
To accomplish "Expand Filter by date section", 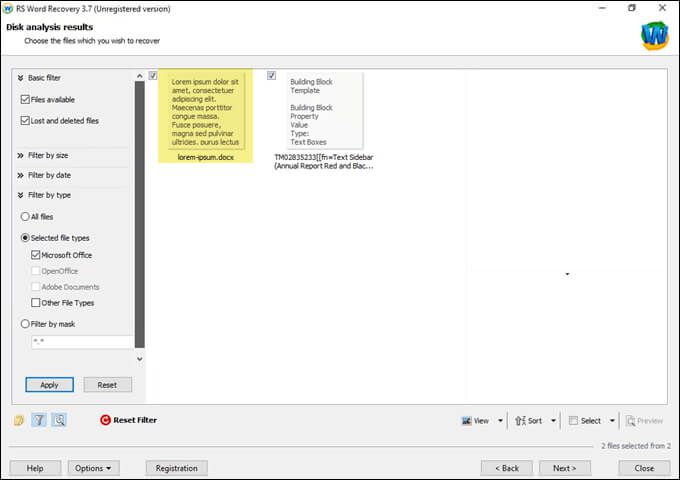I will 20,175.
